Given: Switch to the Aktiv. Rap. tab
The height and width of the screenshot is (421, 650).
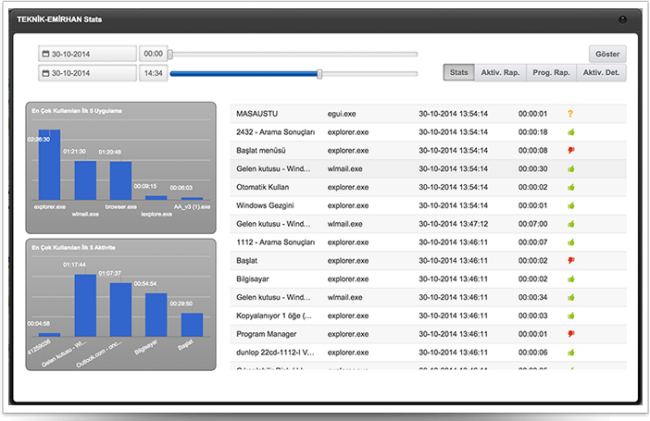Looking at the screenshot, I should 500,73.
